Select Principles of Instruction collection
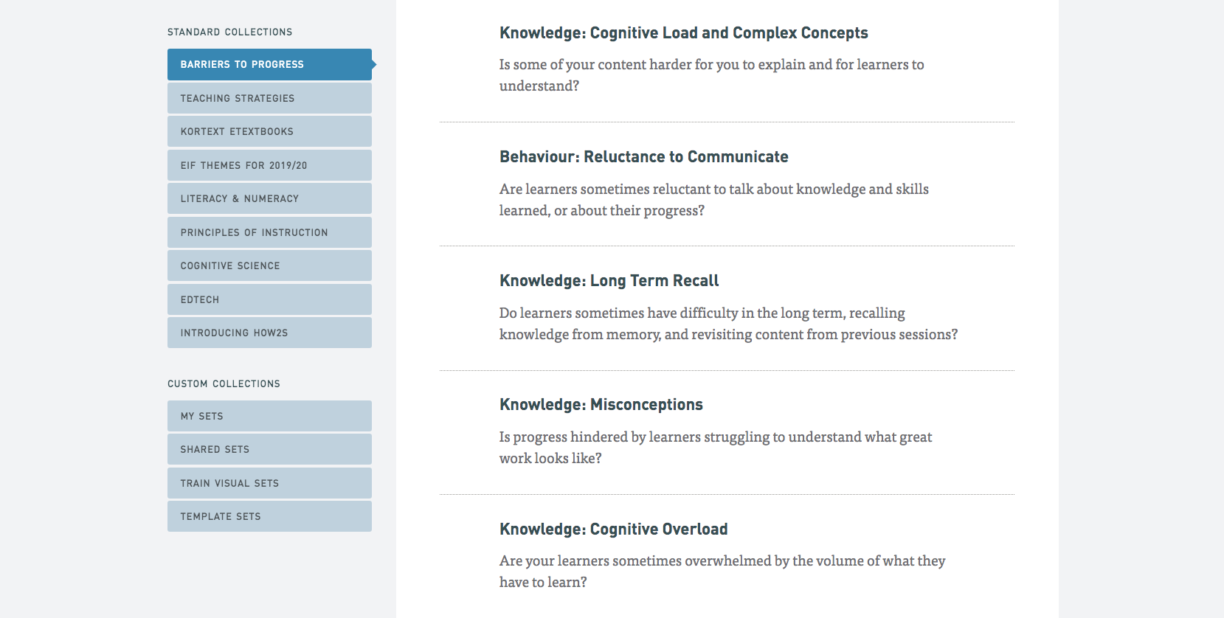Screen dimensions: 1224x618 click(269, 232)
